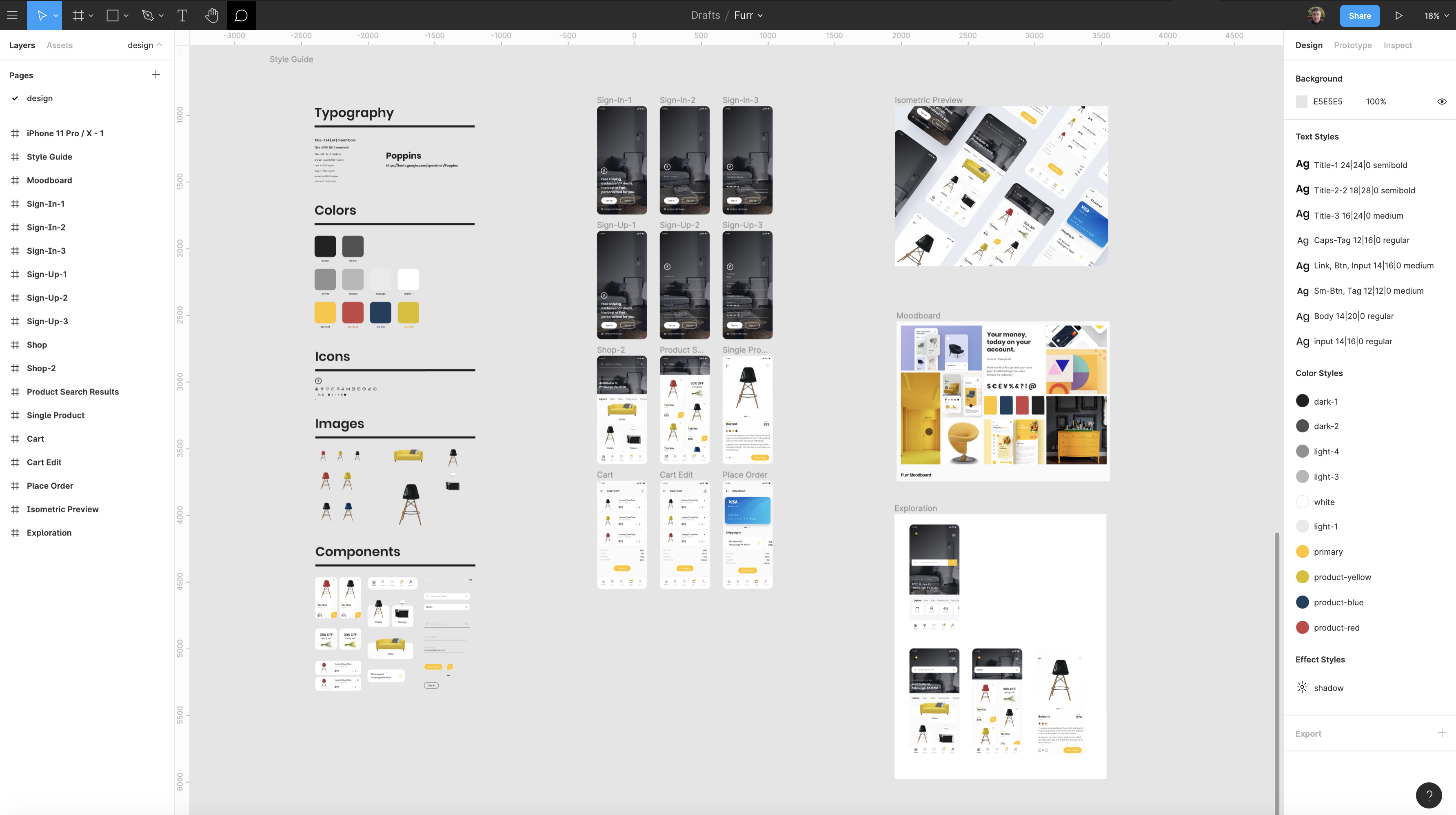Select the Pen tool

(148, 15)
